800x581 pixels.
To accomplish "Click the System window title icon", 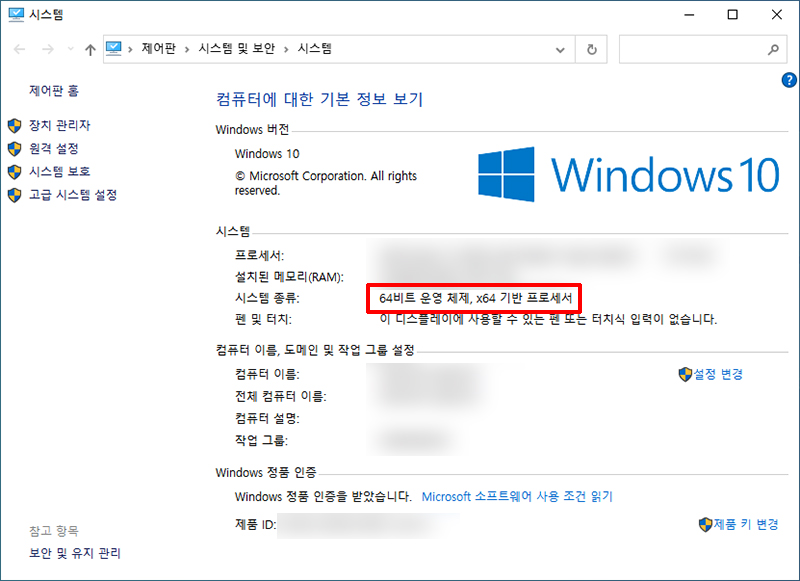I will pos(16,14).
